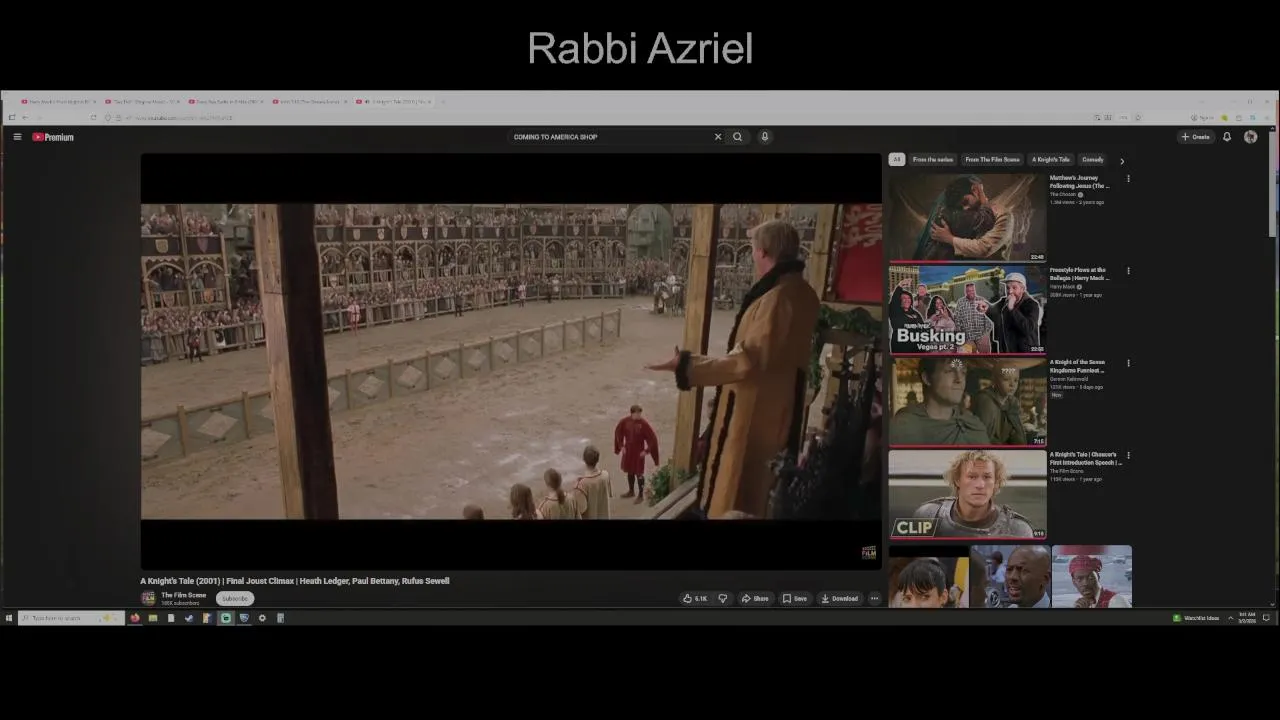The width and height of the screenshot is (1280, 720).
Task: Select the 'Comedy' filter chip
Action: [x=1092, y=160]
